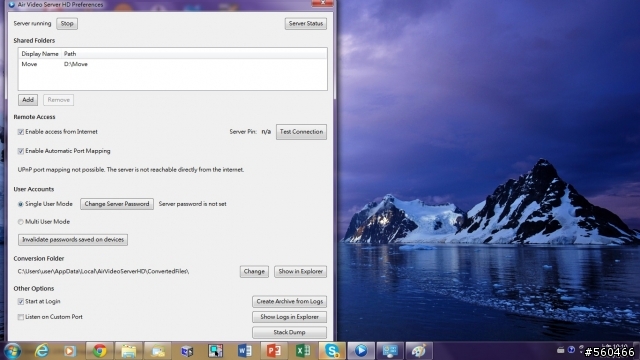
Task: Click the Stack Dump button
Action: click(x=289, y=333)
